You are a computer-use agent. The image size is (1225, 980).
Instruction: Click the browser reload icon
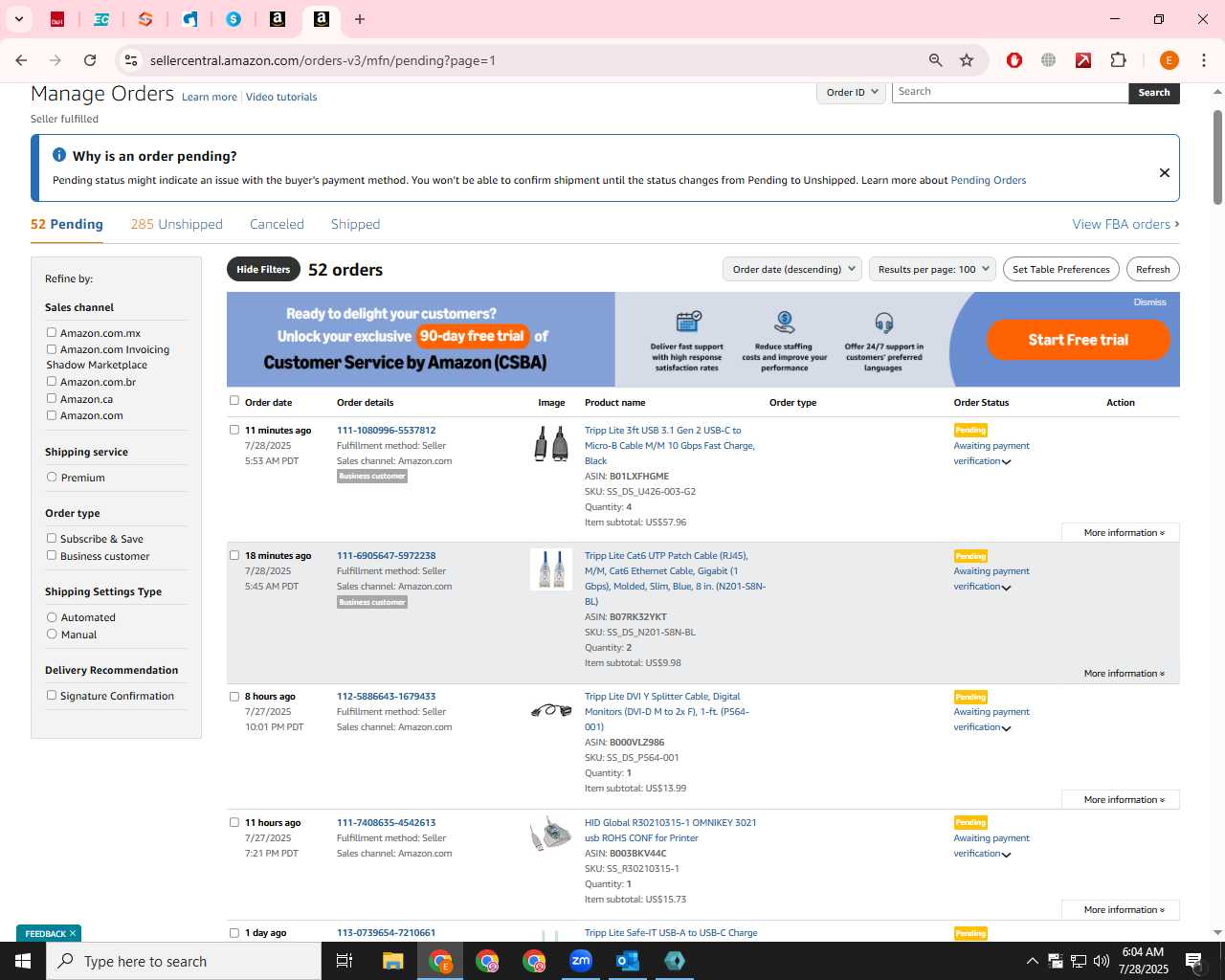point(90,60)
